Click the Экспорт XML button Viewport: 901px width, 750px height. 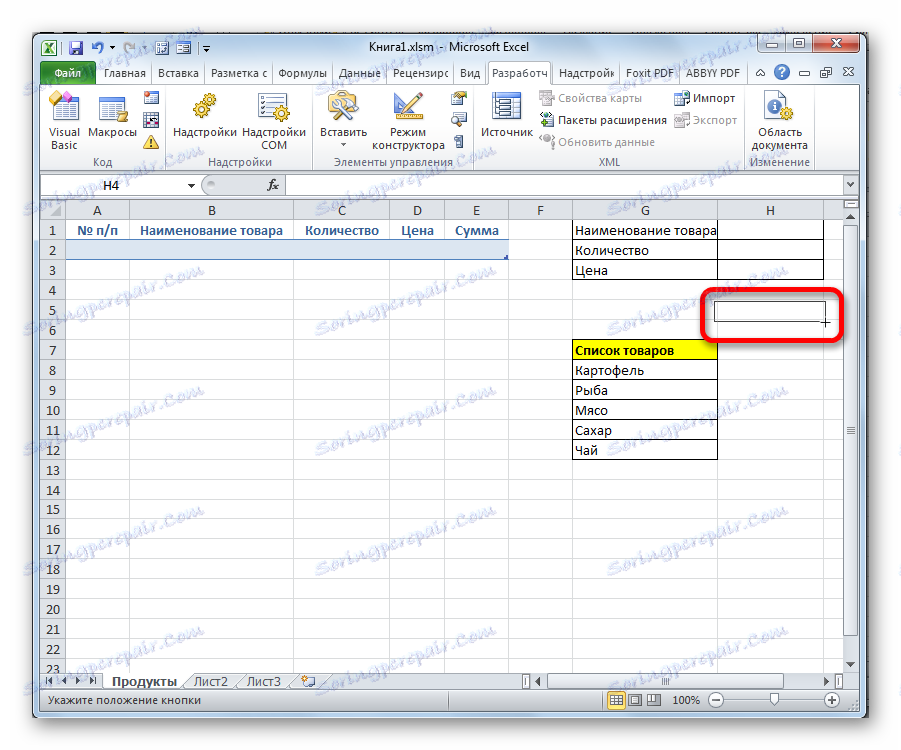click(x=706, y=120)
